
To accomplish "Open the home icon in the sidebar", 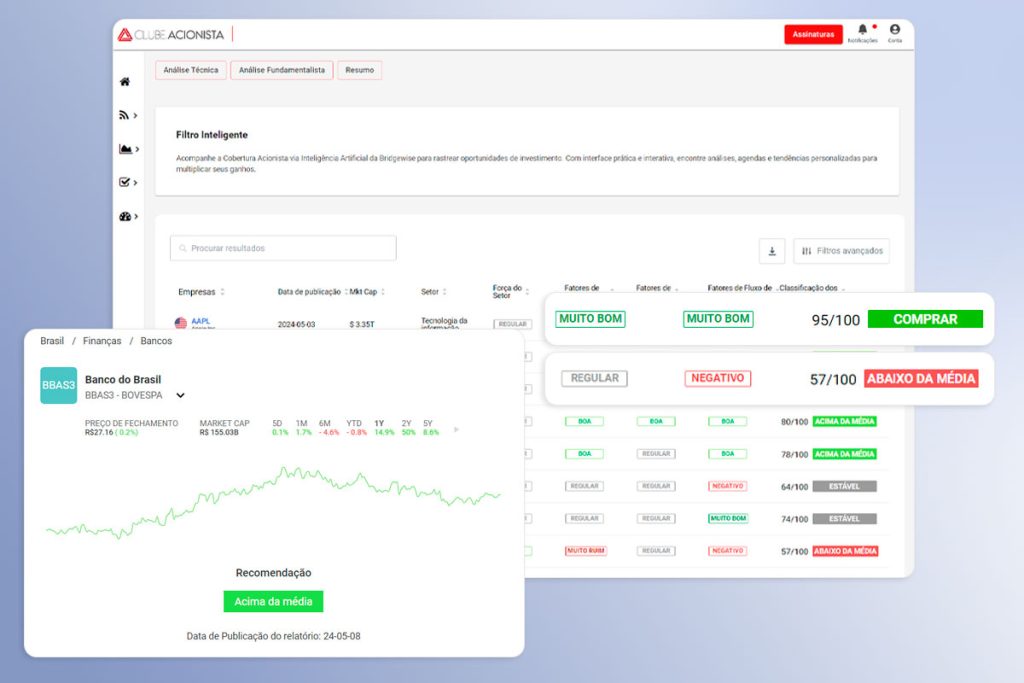I will (x=125, y=82).
